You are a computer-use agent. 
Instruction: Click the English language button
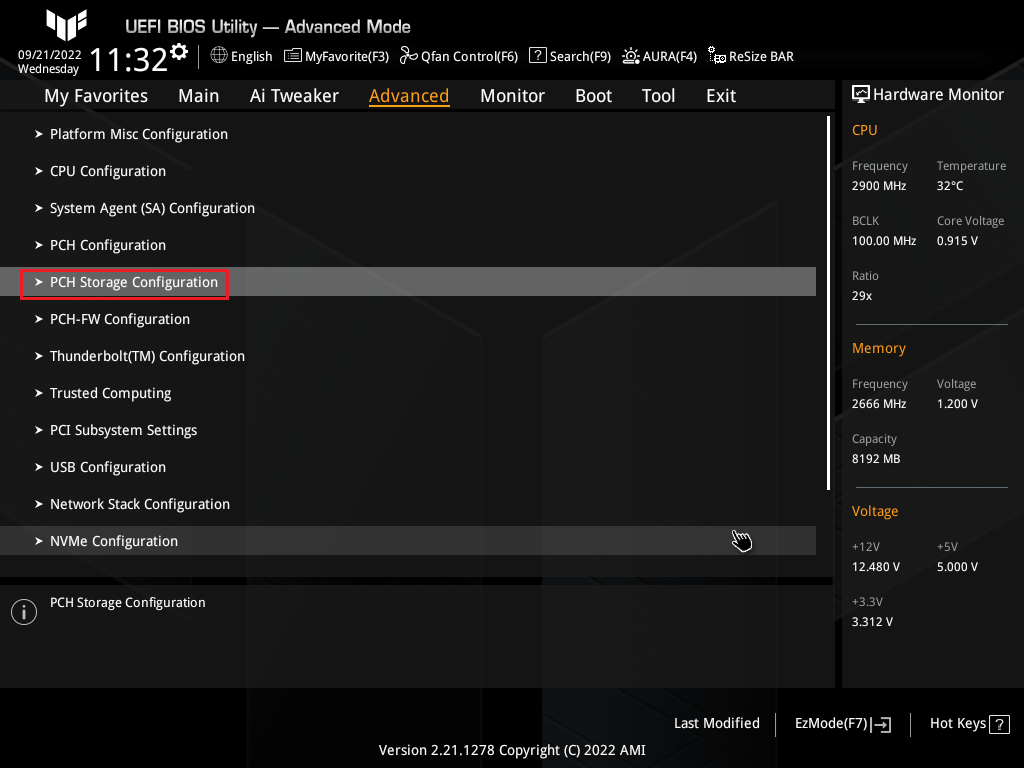[x=251, y=57]
